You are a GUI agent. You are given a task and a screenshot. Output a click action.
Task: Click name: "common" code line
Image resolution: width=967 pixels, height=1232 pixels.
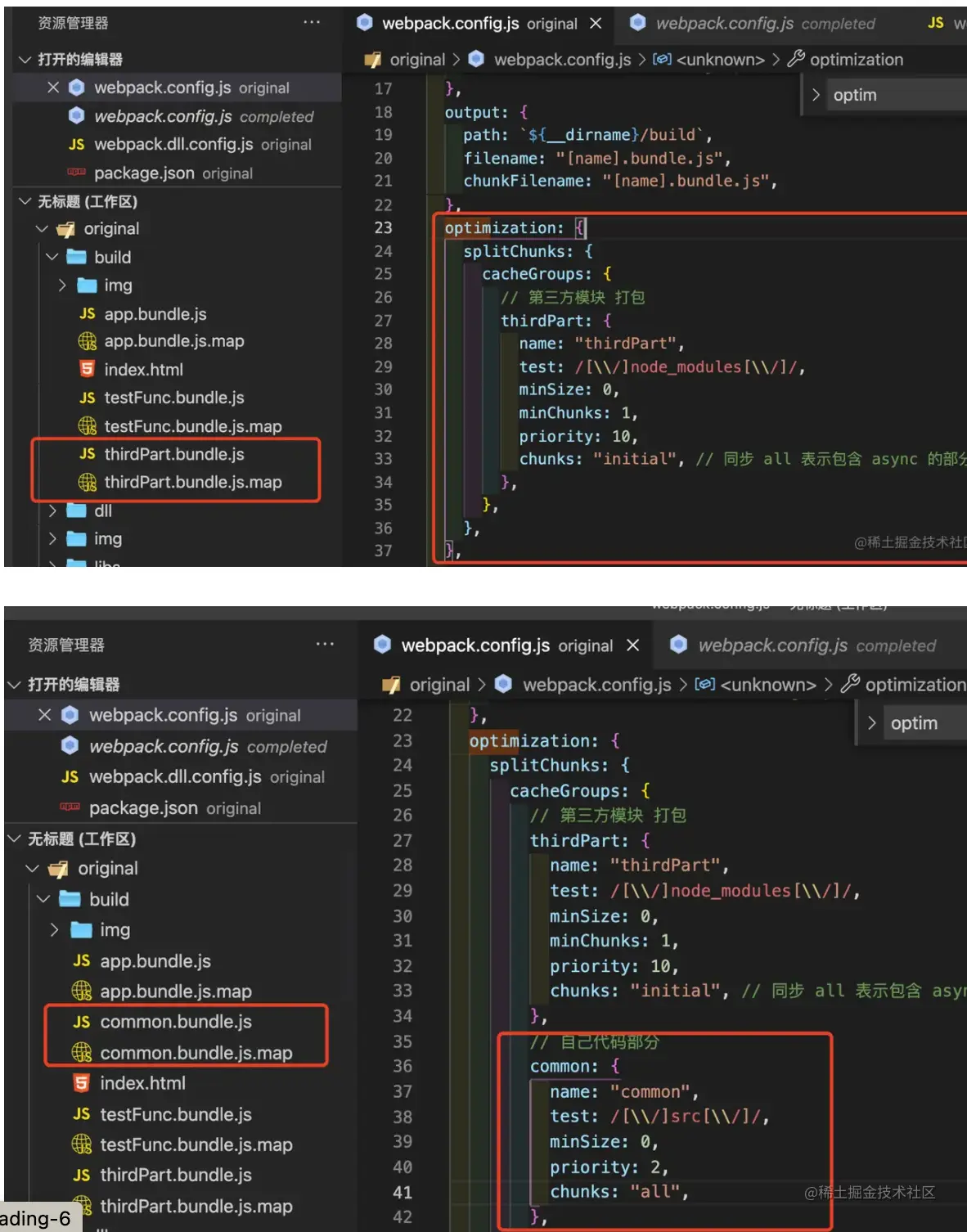click(x=624, y=1092)
